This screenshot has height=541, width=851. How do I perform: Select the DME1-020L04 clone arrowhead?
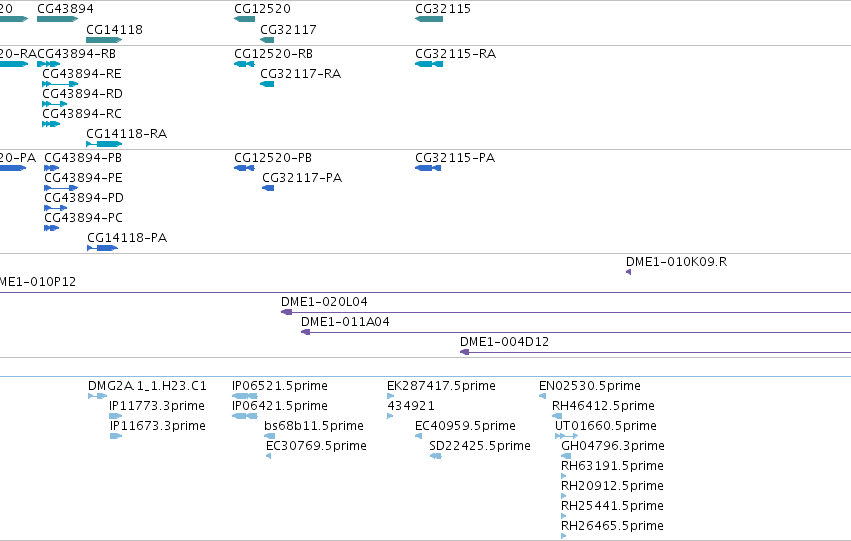click(287, 312)
